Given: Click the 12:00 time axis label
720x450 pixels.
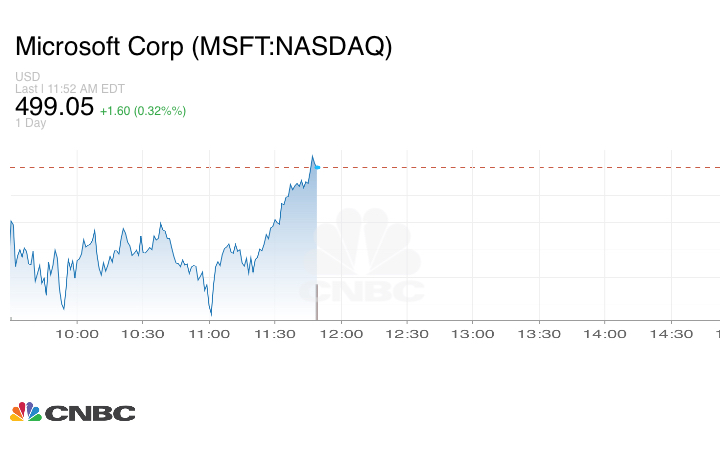Looking at the screenshot, I should tap(341, 333).
